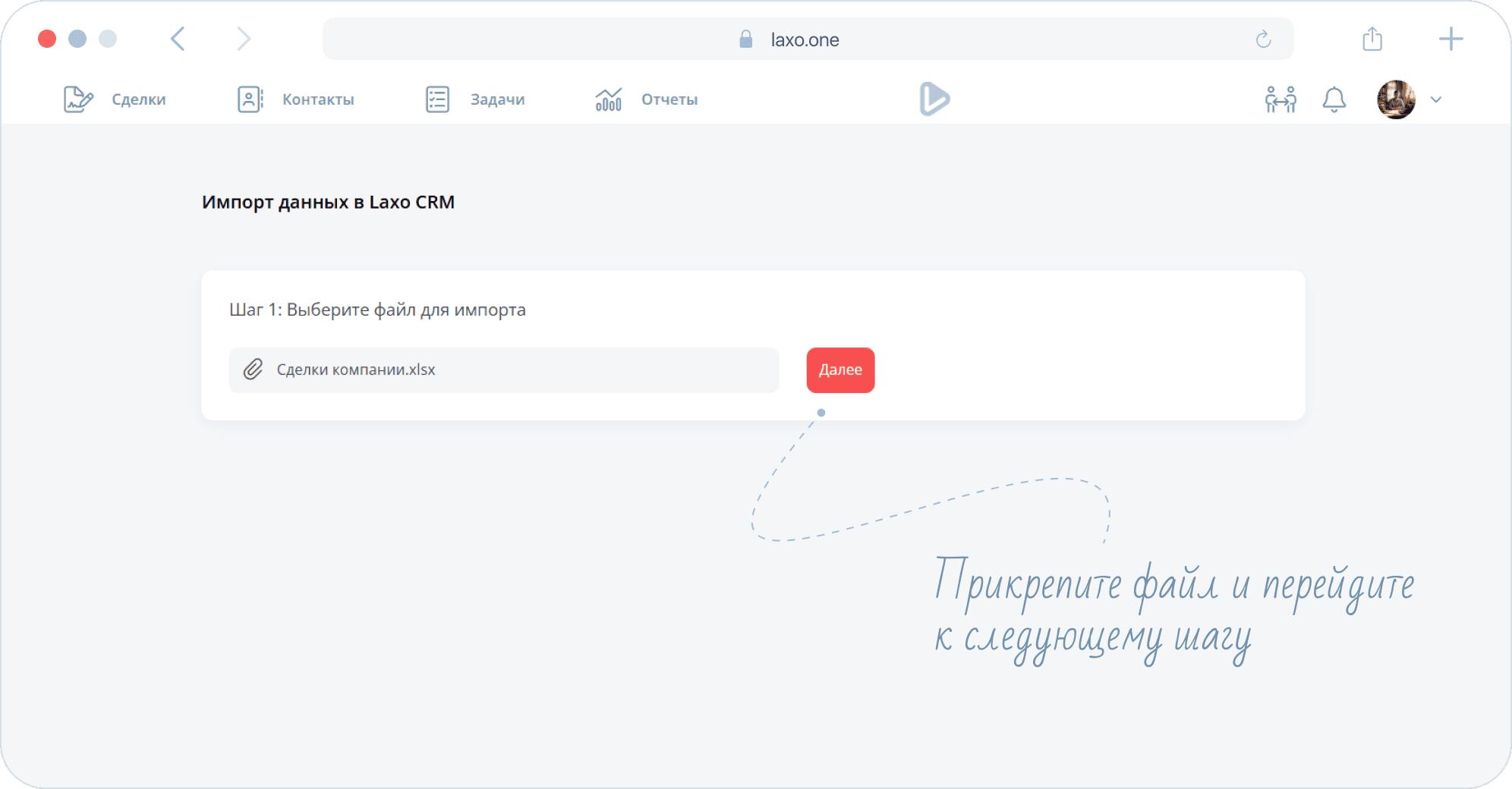Screen dimensions: 1512x789
Task: Click the Задачи checklist icon
Action: (x=437, y=99)
